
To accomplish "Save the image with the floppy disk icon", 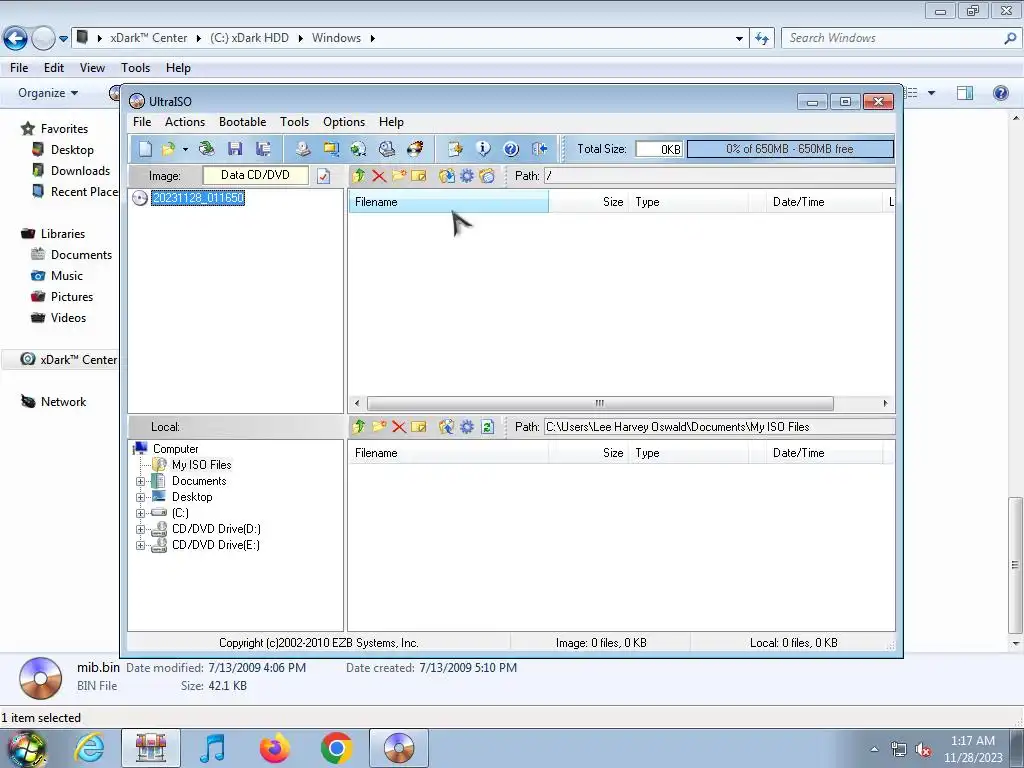I will coord(235,149).
